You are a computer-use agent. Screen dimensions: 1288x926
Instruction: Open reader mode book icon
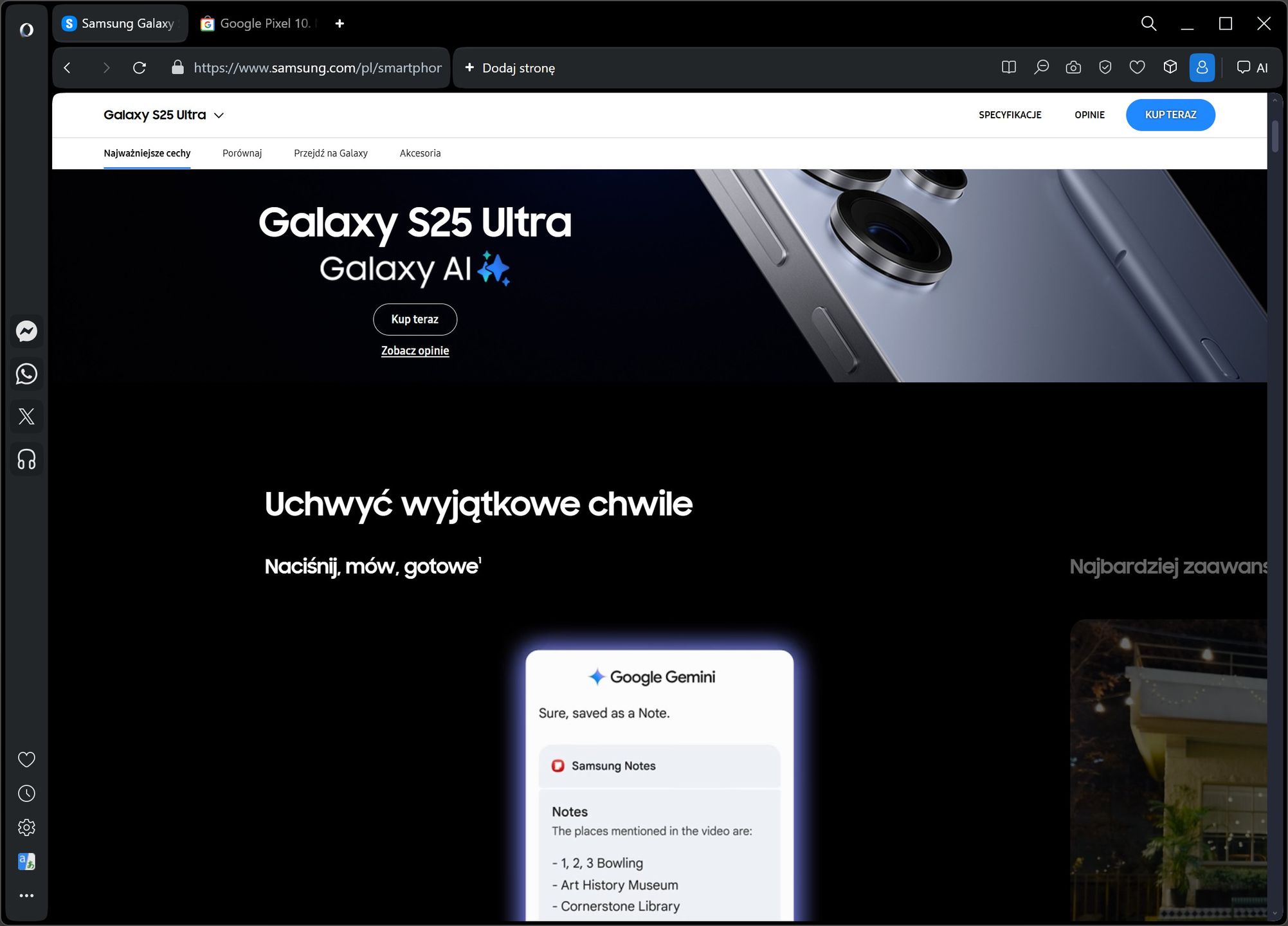[1009, 68]
